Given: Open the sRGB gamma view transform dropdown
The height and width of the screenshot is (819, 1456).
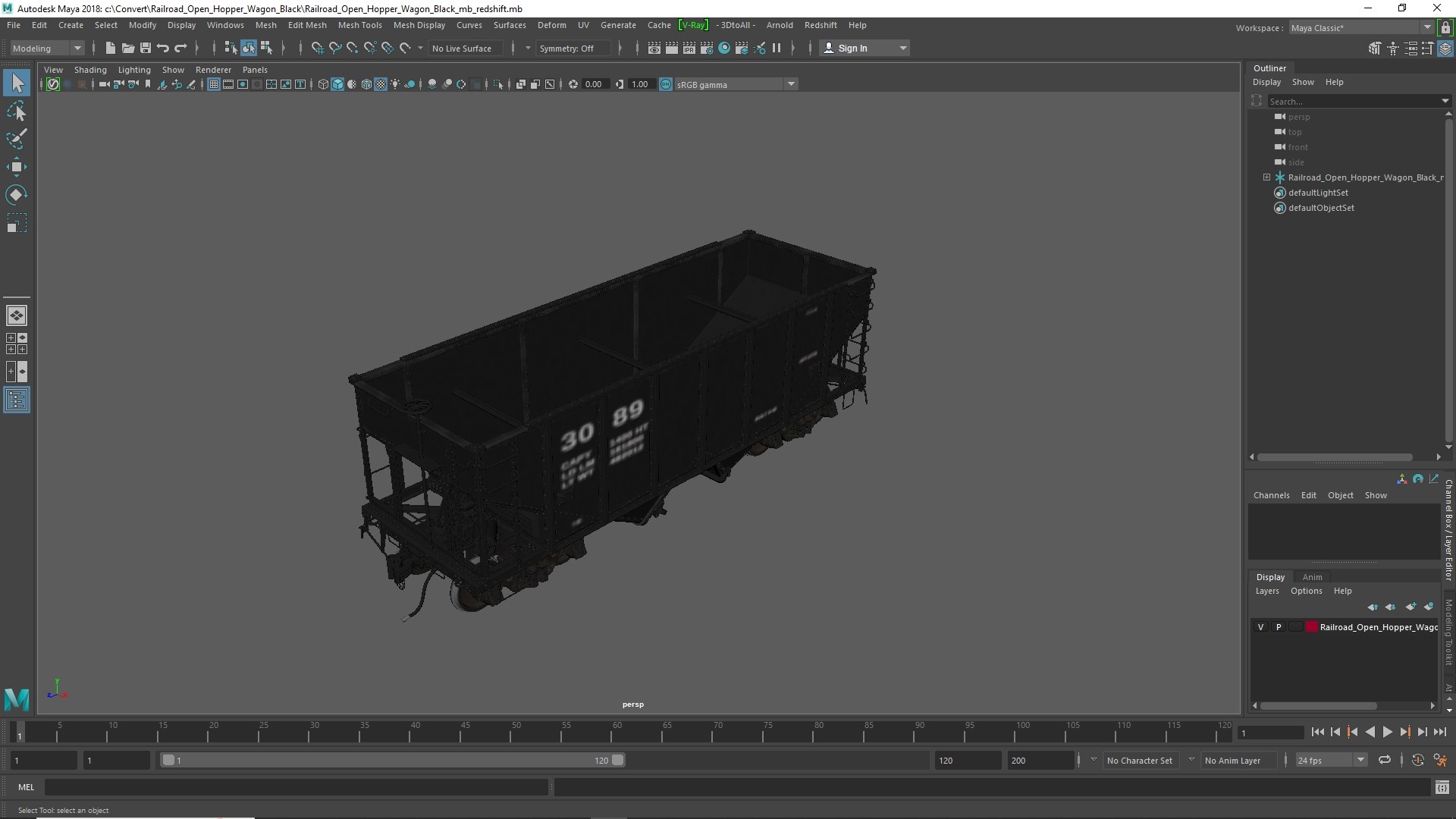Looking at the screenshot, I should point(736,84).
